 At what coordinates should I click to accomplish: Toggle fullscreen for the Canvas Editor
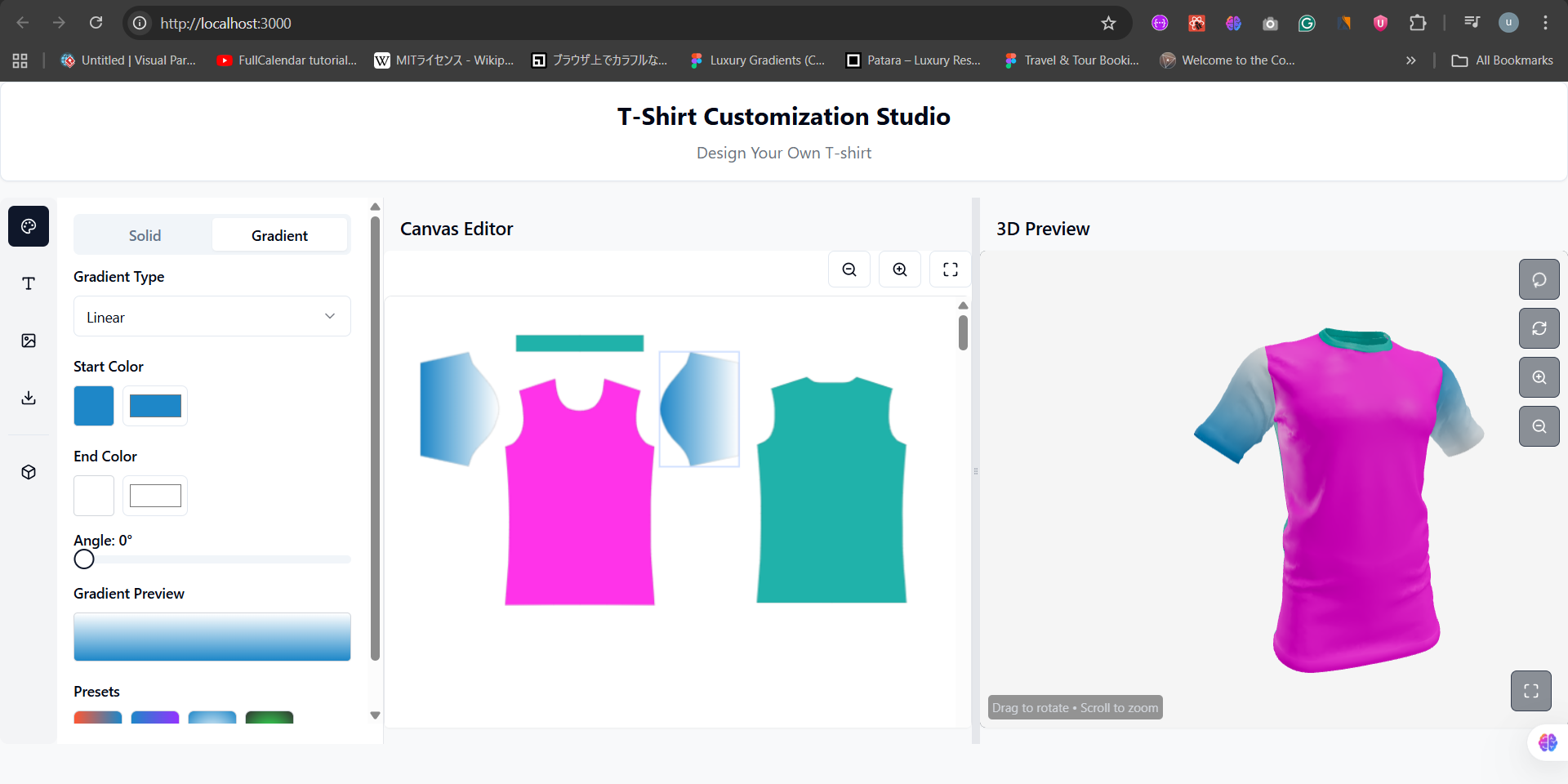(x=950, y=269)
